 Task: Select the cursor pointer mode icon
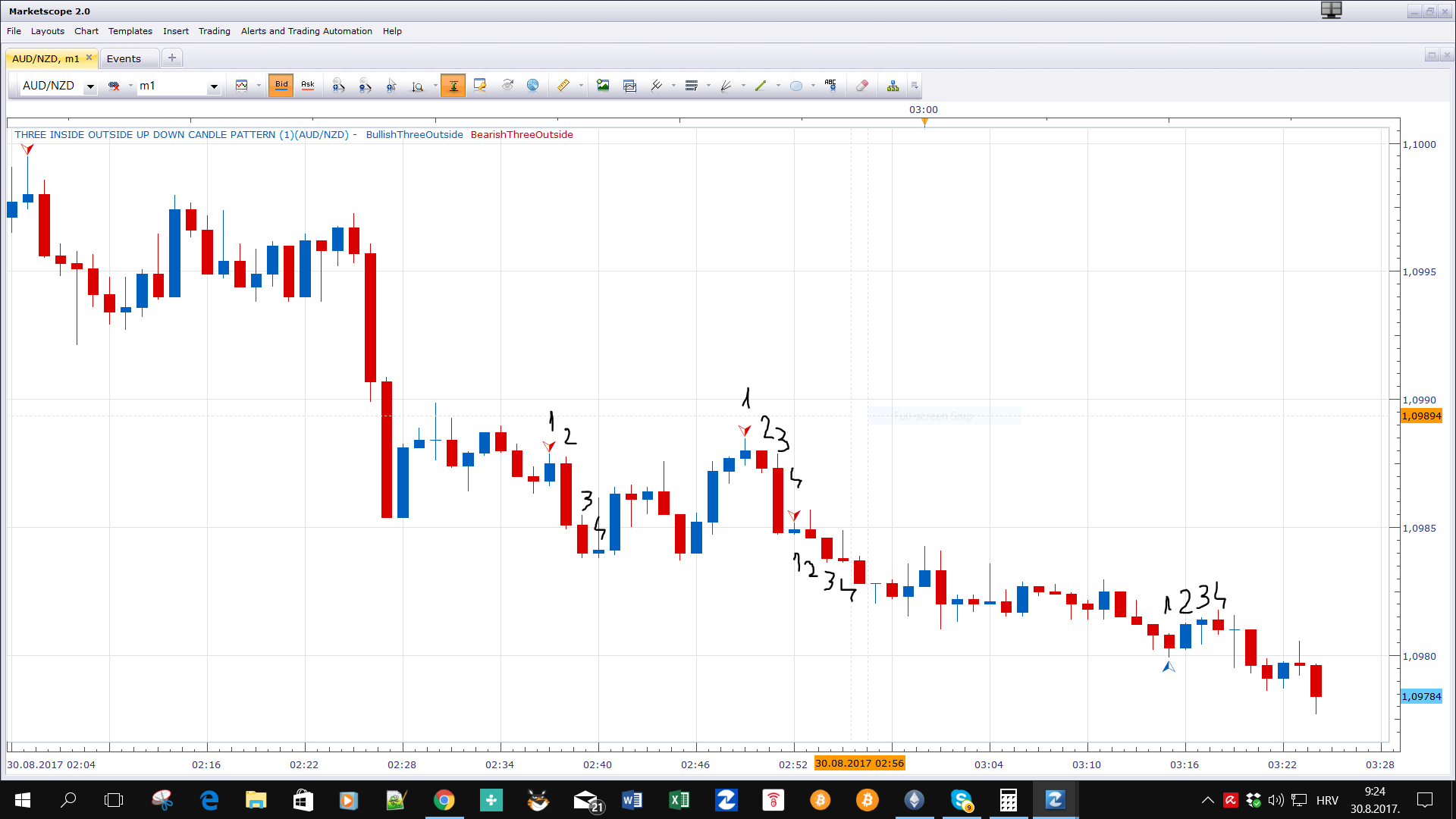pyautogui.click(x=391, y=86)
